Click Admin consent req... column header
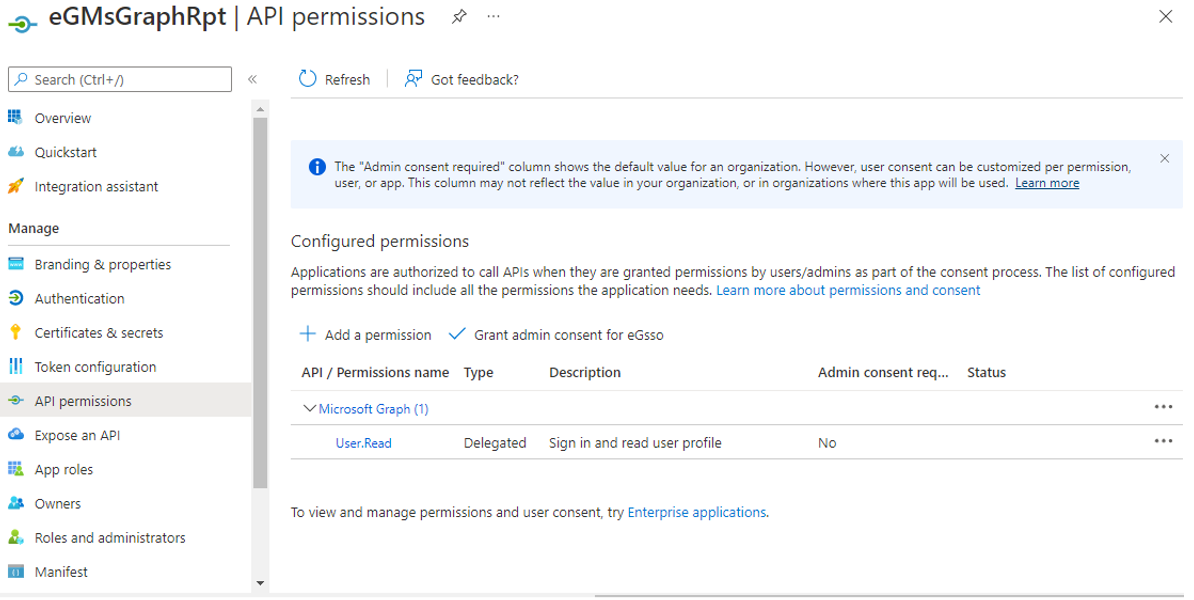This screenshot has height=600, width=1194. click(x=883, y=372)
